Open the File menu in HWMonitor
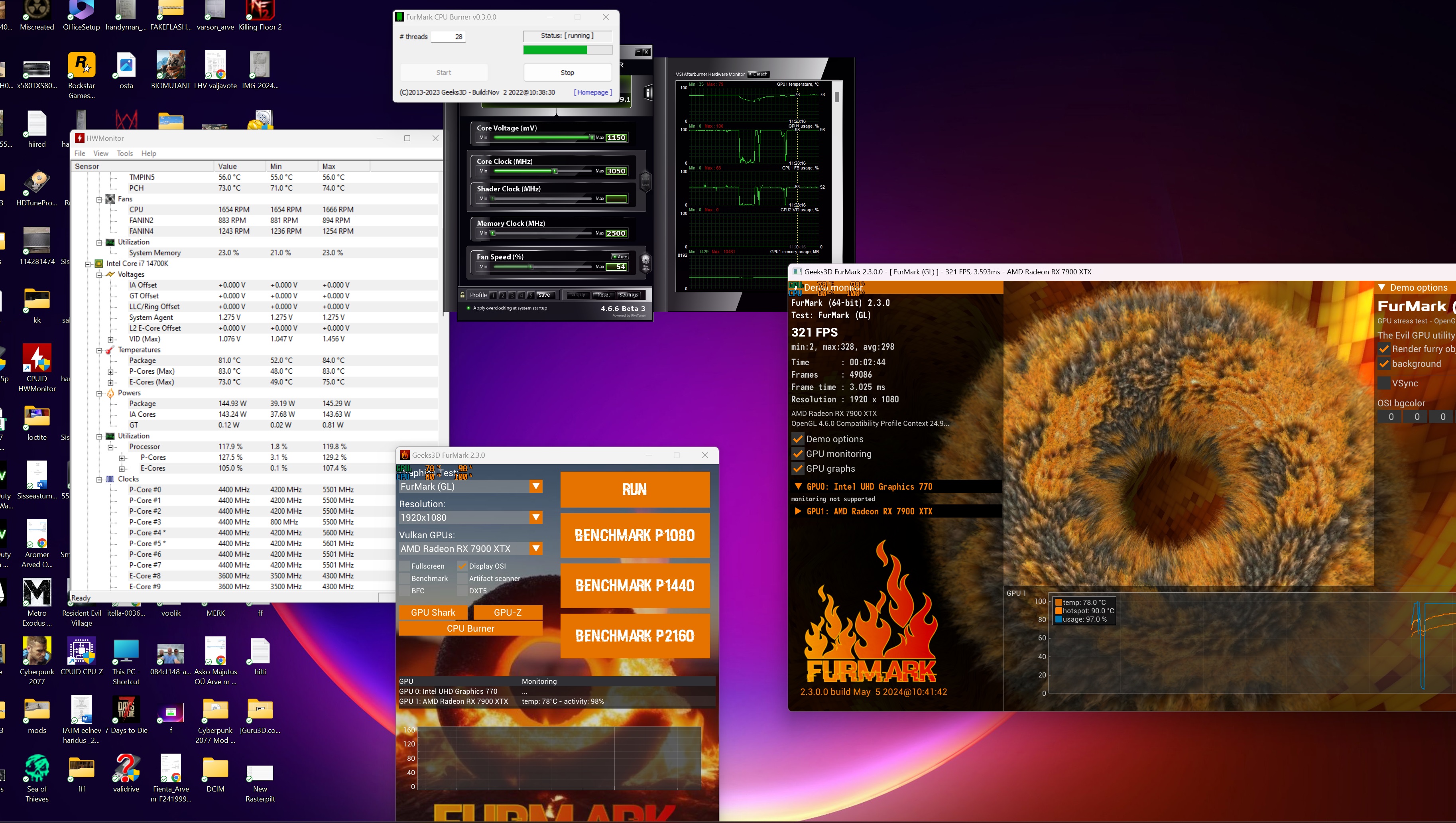This screenshot has height=823, width=1456. pyautogui.click(x=80, y=153)
